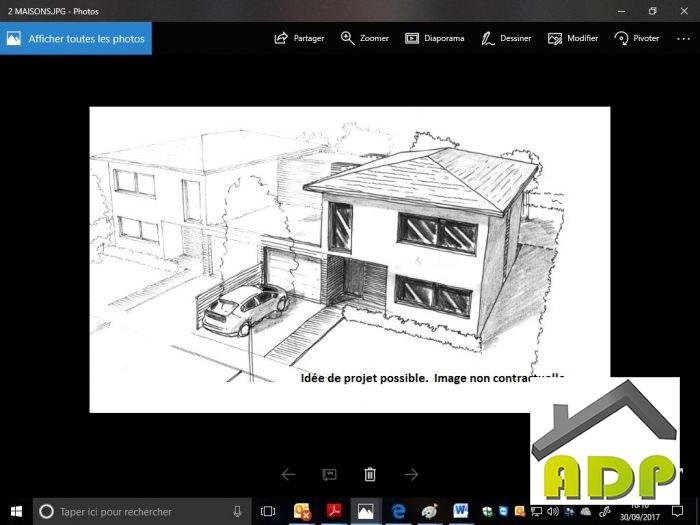
Task: Go to the next photo arrow
Action: point(410,474)
